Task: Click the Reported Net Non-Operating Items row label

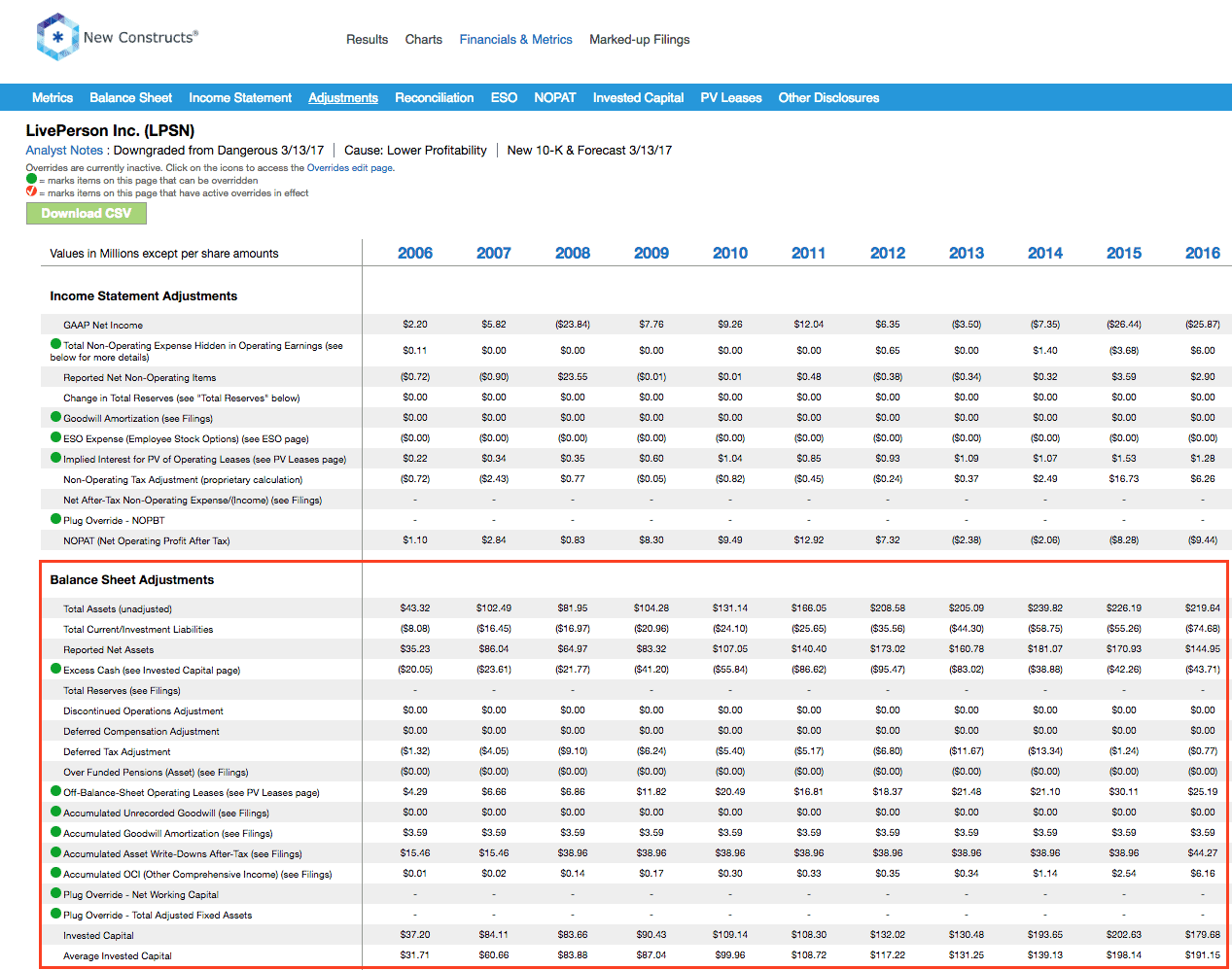Action: pos(140,377)
